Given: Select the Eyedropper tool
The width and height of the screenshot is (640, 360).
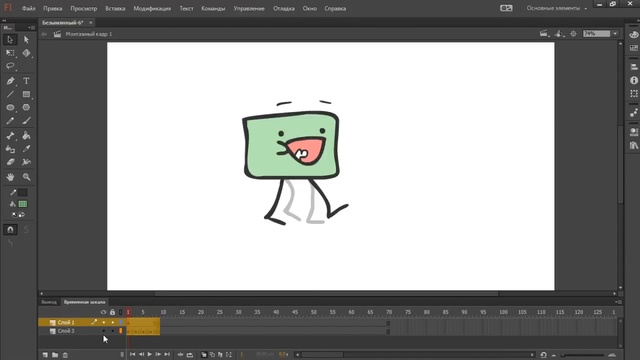Looking at the screenshot, I should coord(26,149).
